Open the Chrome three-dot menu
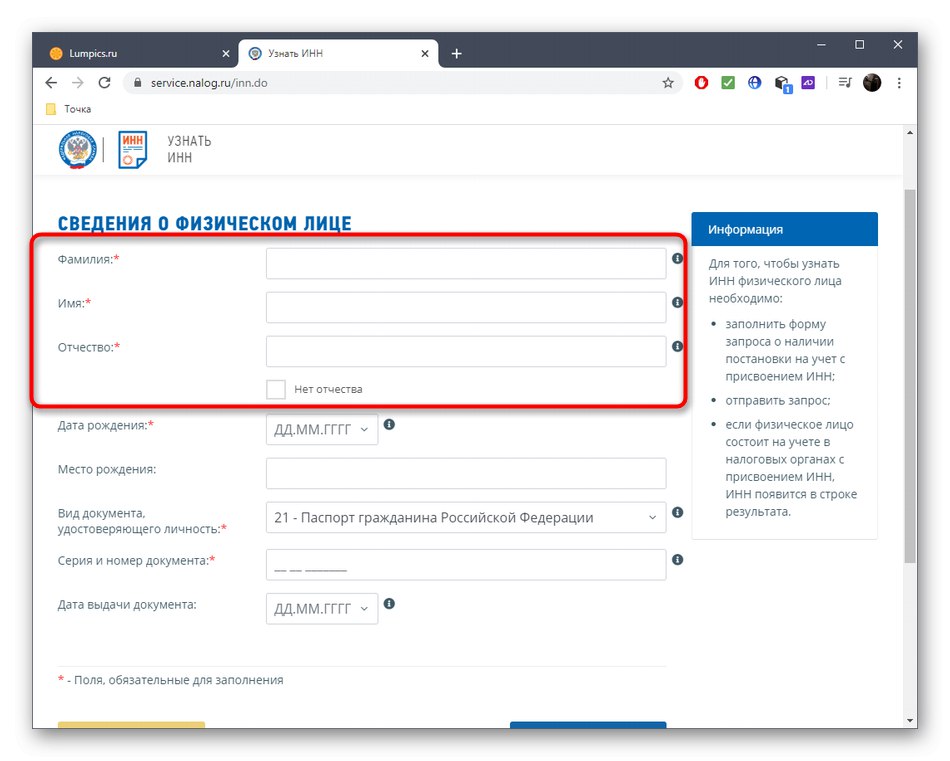The height and width of the screenshot is (761, 950). pyautogui.click(x=899, y=83)
